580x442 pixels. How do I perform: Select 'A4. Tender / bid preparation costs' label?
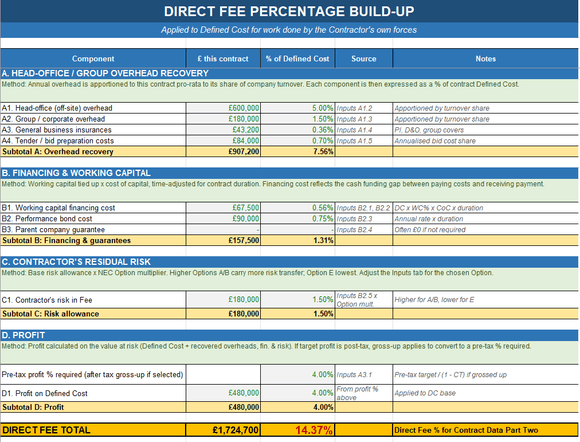tap(93, 141)
